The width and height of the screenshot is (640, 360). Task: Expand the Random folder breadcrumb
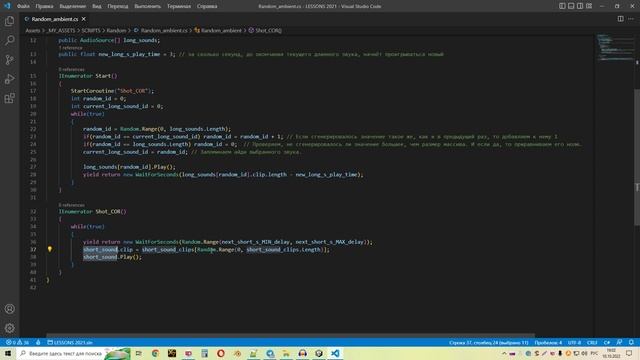click(x=116, y=30)
